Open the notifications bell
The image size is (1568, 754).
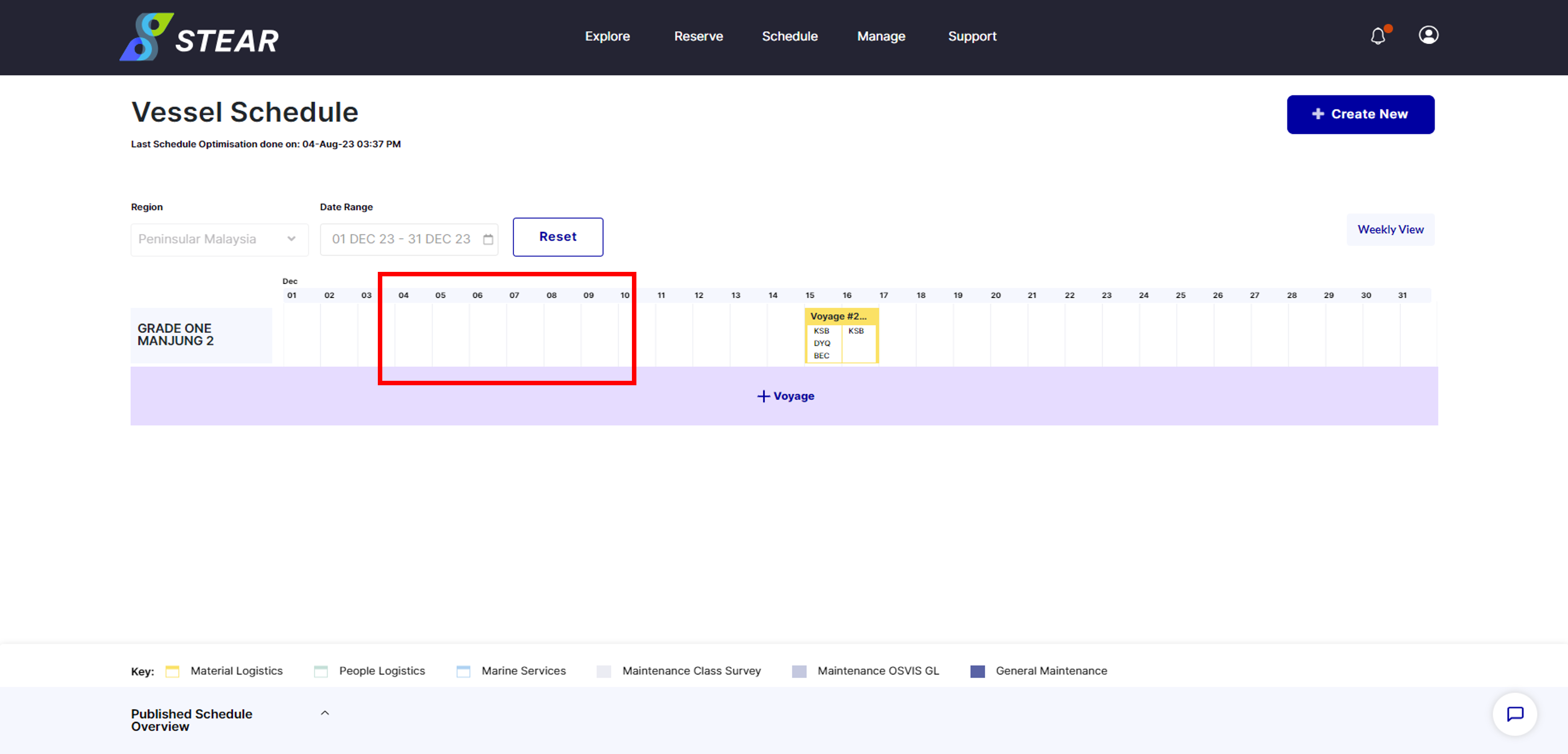(x=1379, y=36)
